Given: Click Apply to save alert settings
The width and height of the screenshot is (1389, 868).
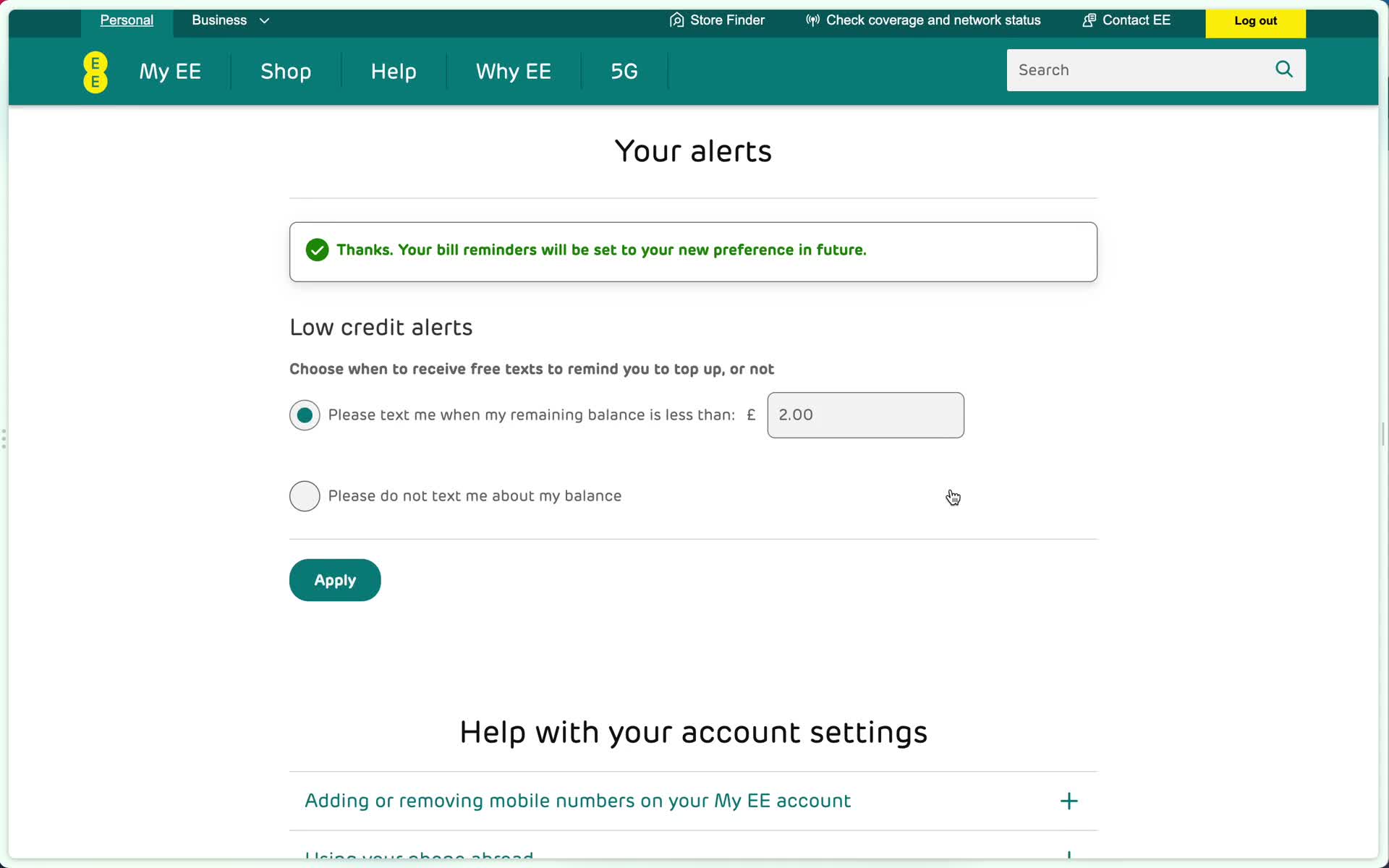Looking at the screenshot, I should 335,580.
